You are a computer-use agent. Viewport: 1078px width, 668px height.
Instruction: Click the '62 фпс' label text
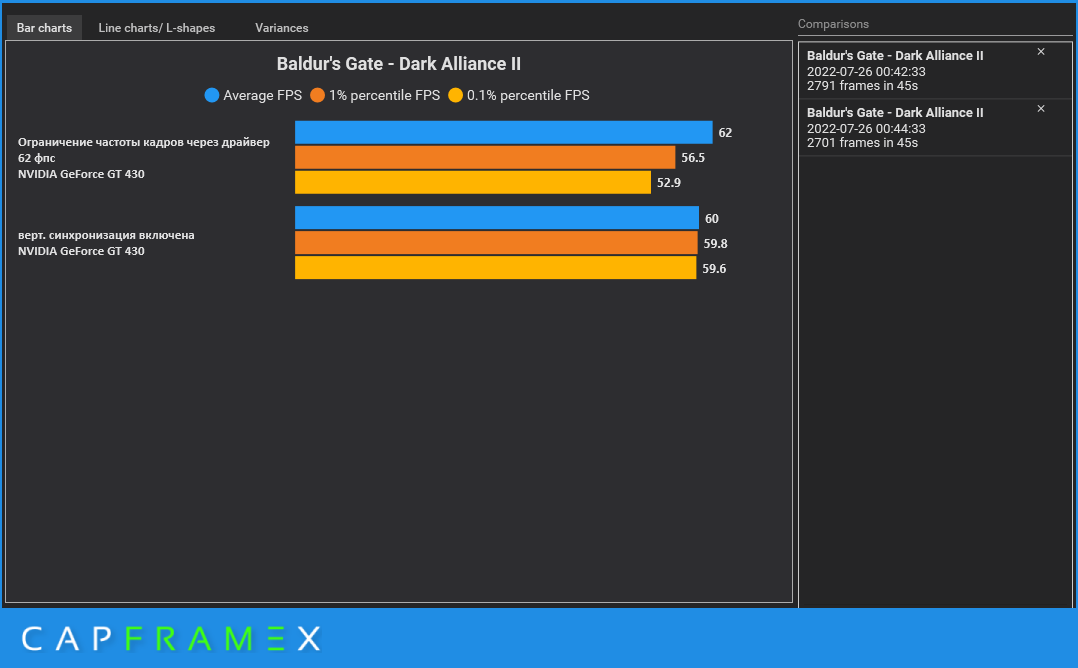36,158
